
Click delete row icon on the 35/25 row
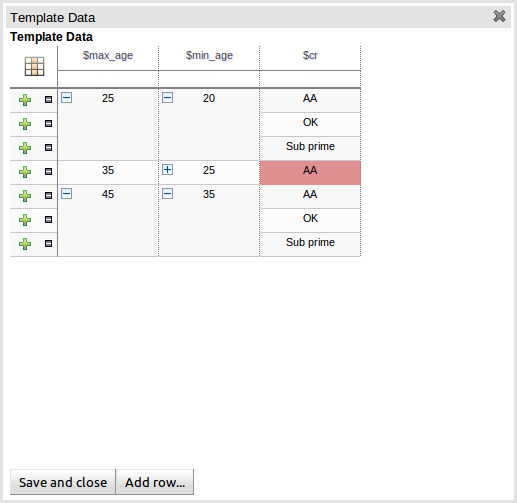48,171
